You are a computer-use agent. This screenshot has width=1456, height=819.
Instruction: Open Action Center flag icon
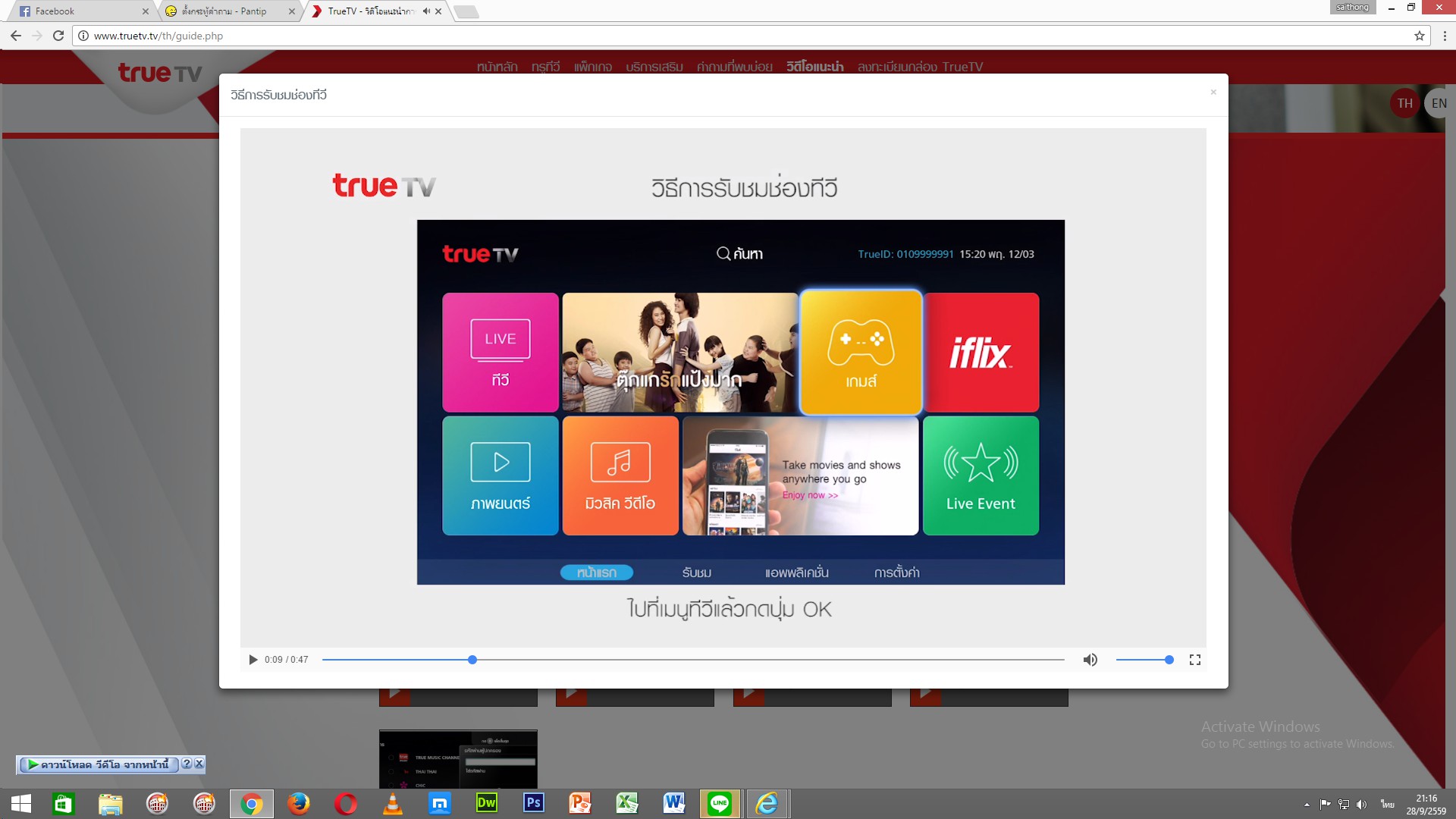(1325, 805)
